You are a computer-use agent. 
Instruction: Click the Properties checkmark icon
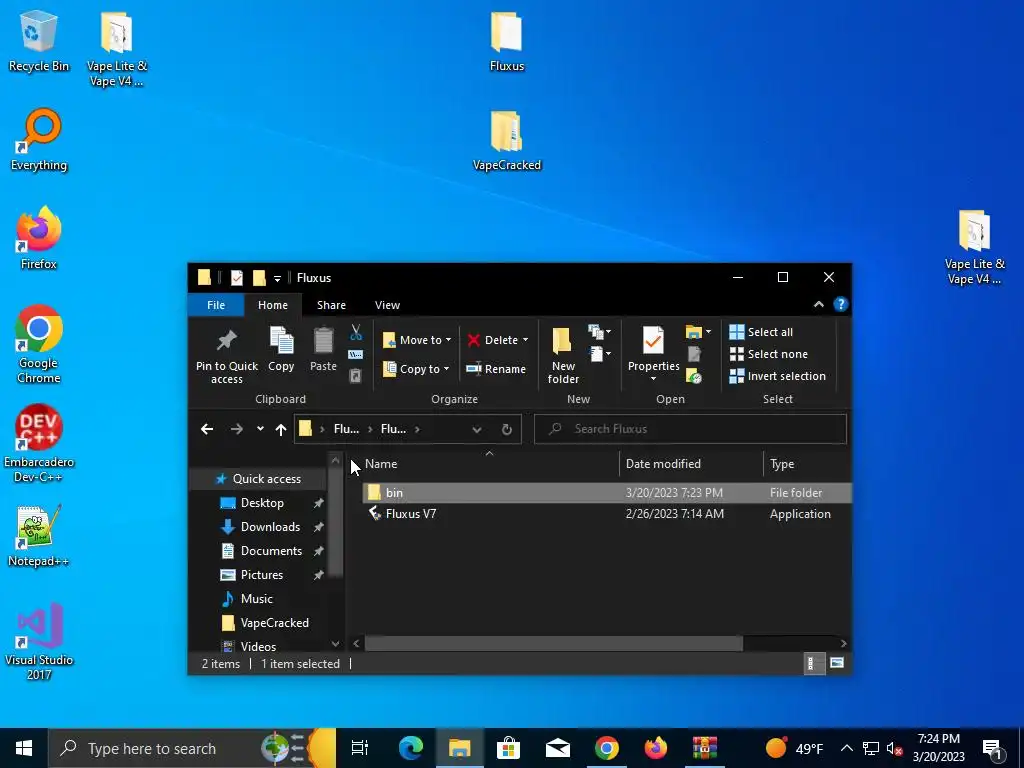point(652,340)
